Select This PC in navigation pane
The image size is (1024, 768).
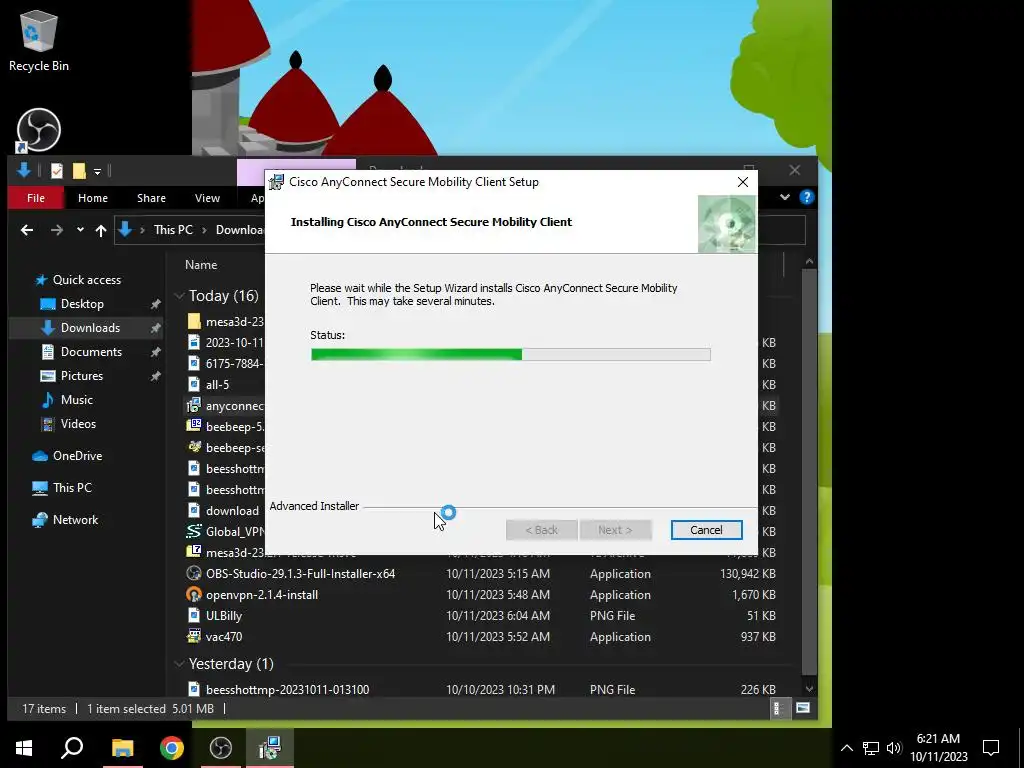[72, 488]
